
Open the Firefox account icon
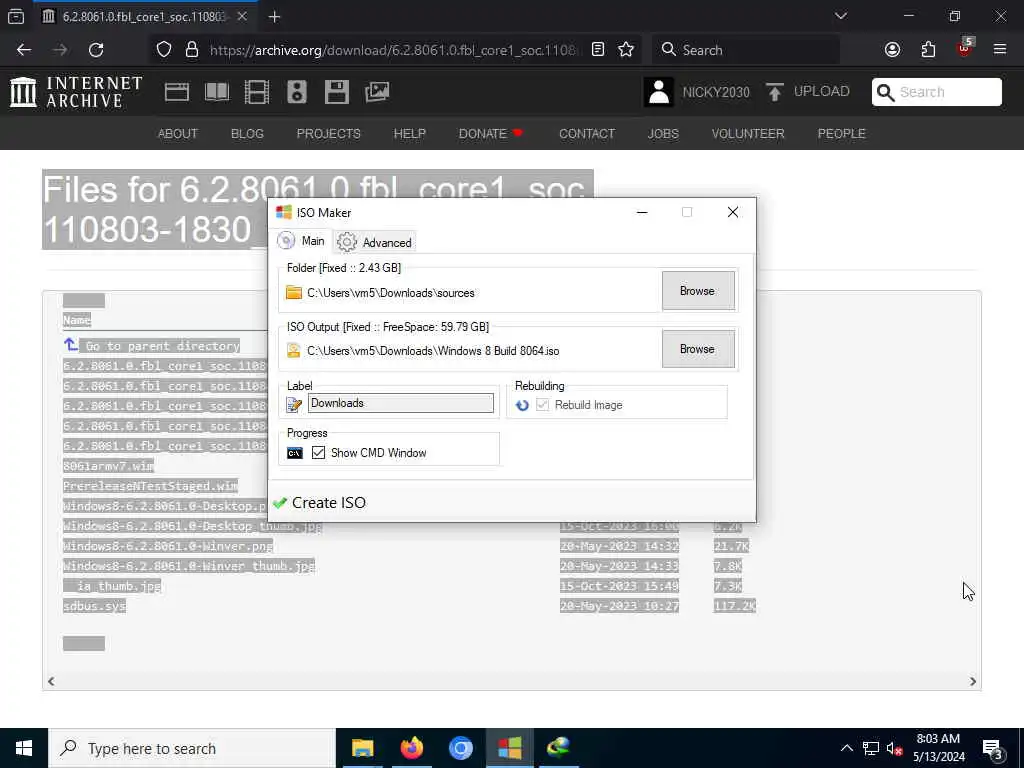(892, 50)
